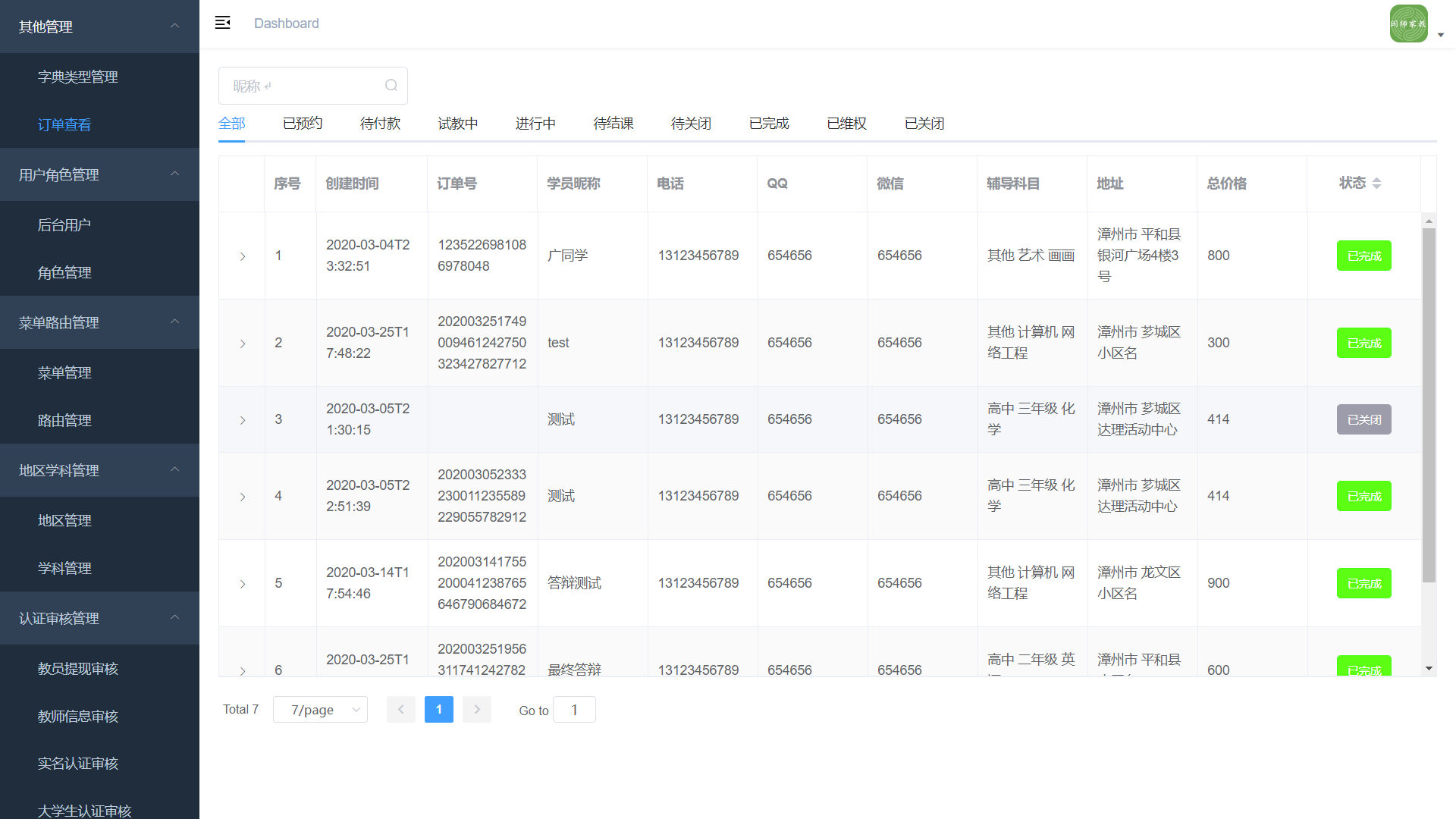Screen dimensions: 1456x819
Task: Open the 7/page page size dropdown
Action: point(320,710)
